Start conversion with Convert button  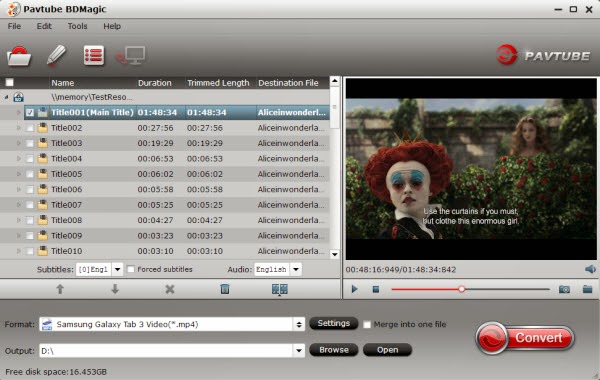pyautogui.click(x=525, y=338)
